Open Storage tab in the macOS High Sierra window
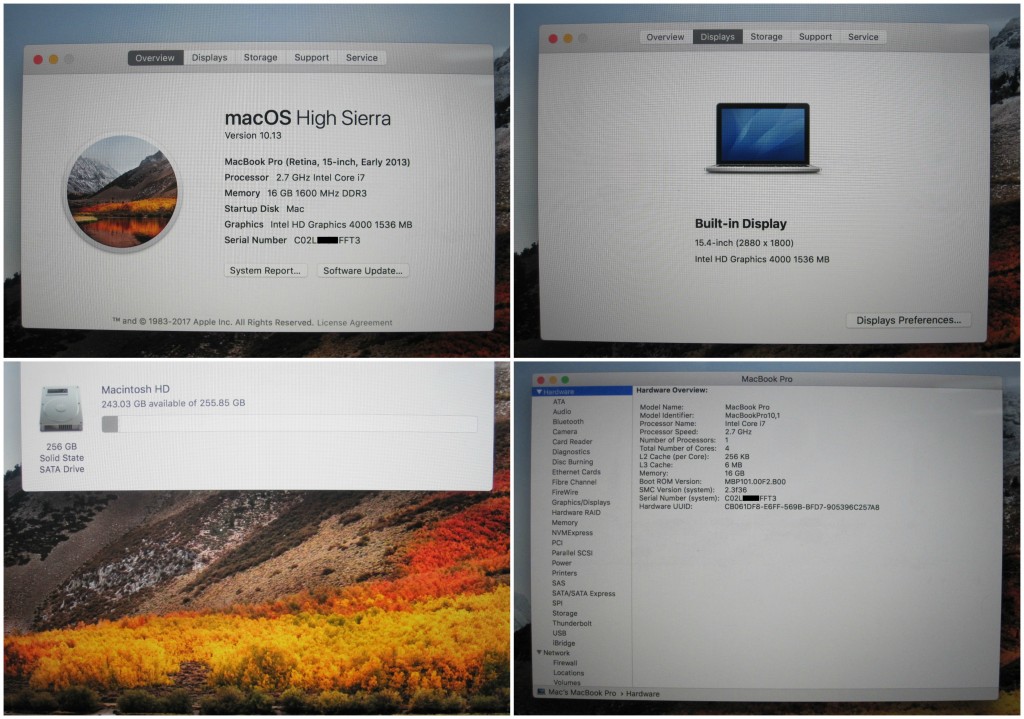 point(261,57)
